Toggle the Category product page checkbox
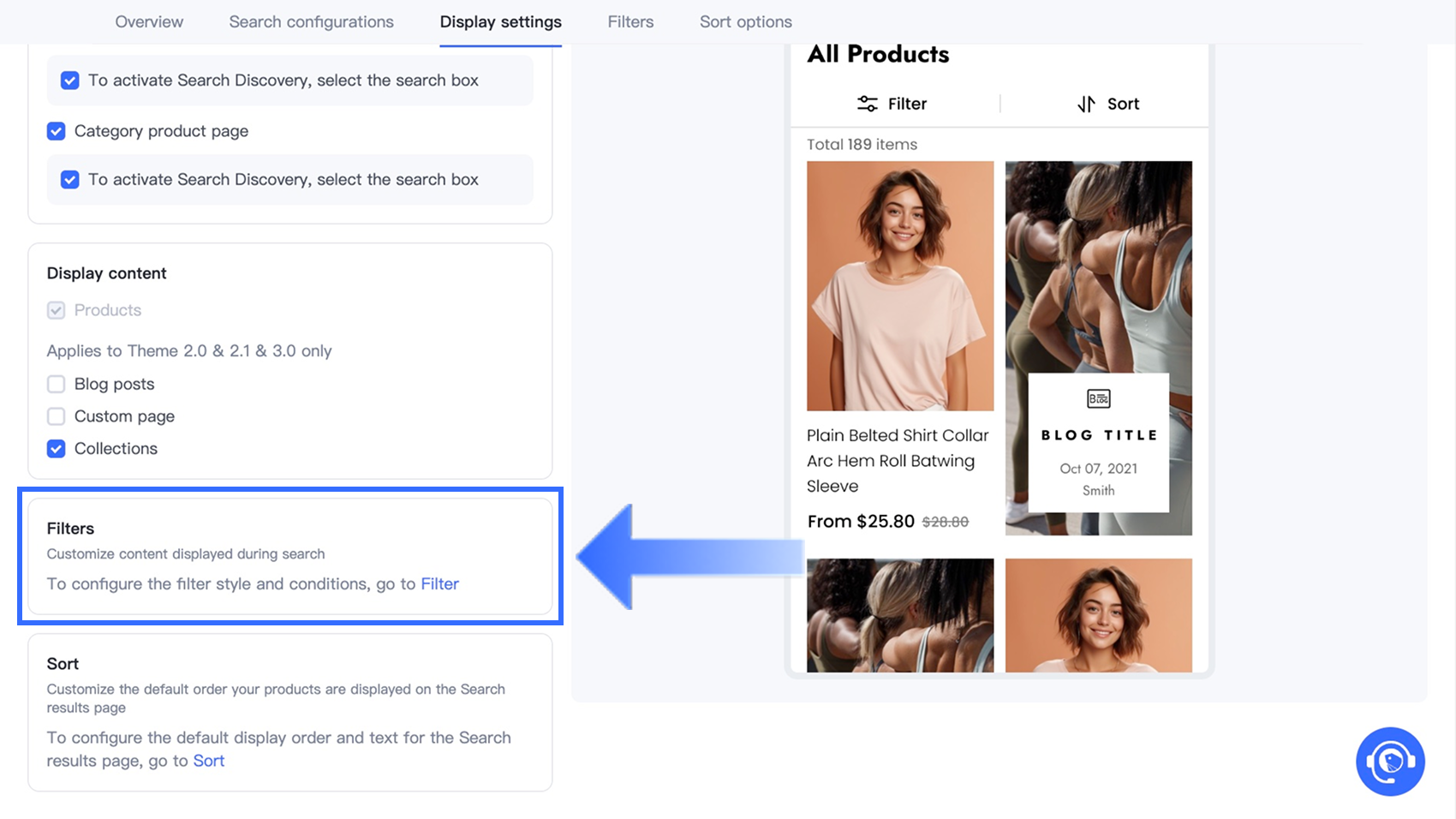The height and width of the screenshot is (819, 1456). coord(57,131)
